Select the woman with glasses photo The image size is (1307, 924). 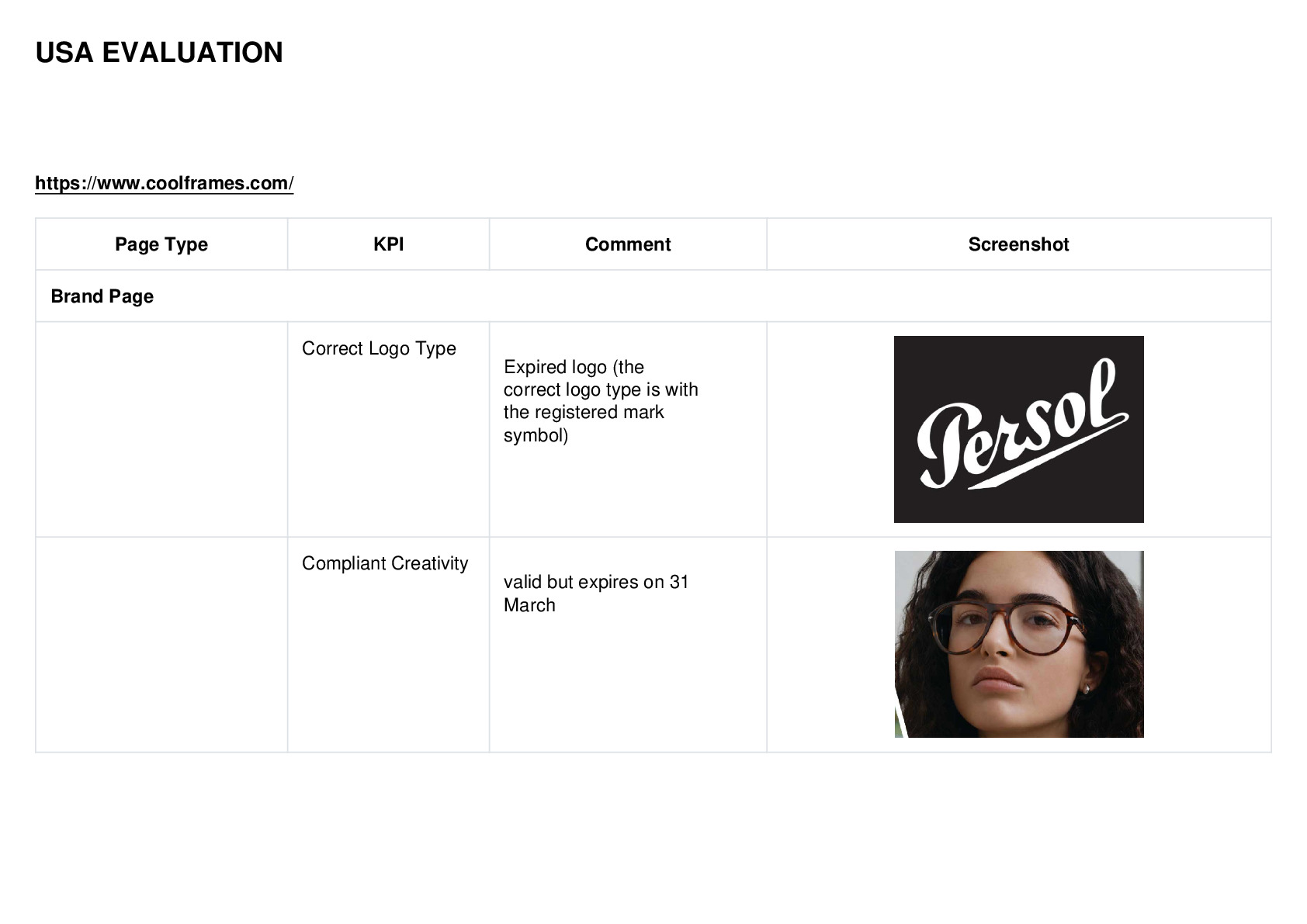click(1018, 644)
